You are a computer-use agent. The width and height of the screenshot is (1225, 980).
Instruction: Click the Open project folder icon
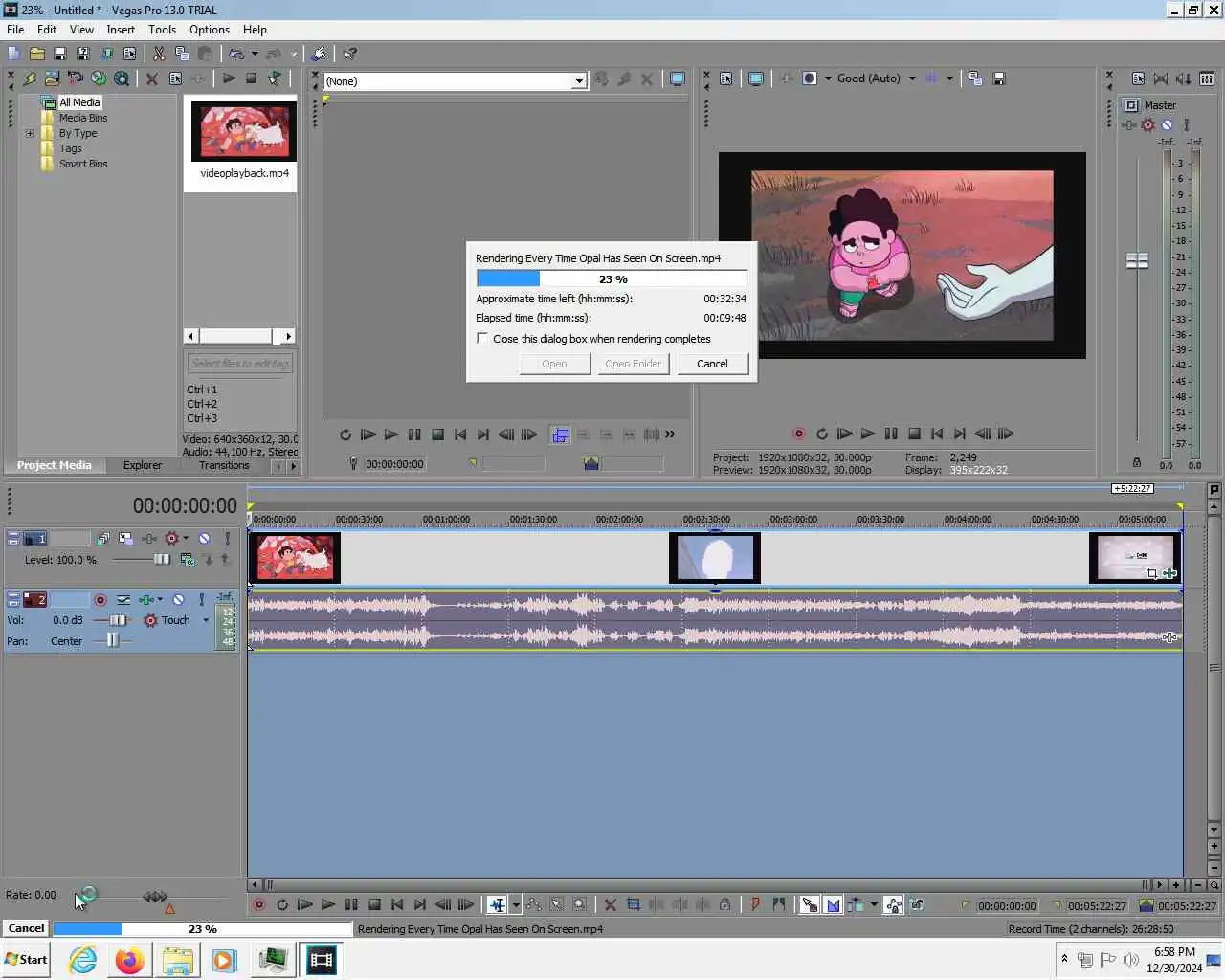[36, 54]
